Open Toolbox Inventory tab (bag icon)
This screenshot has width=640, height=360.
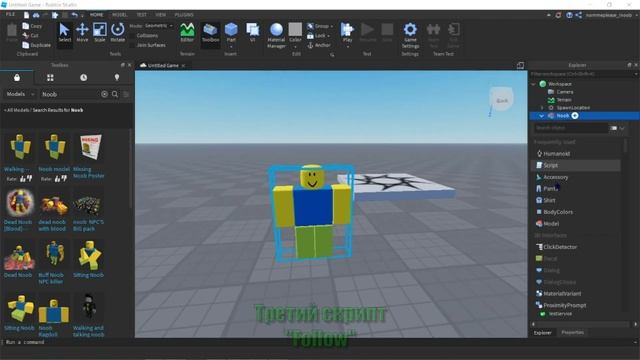(x=17, y=78)
